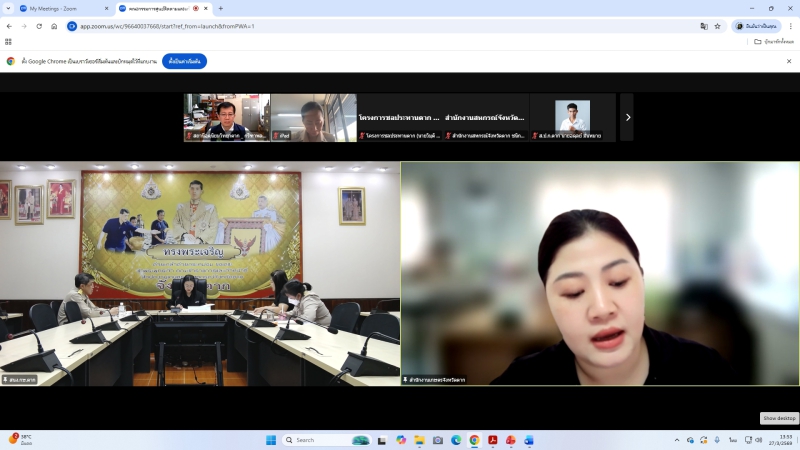This screenshot has width=800, height=450.
Task: Open the browser home page icon
Action: [54, 26]
